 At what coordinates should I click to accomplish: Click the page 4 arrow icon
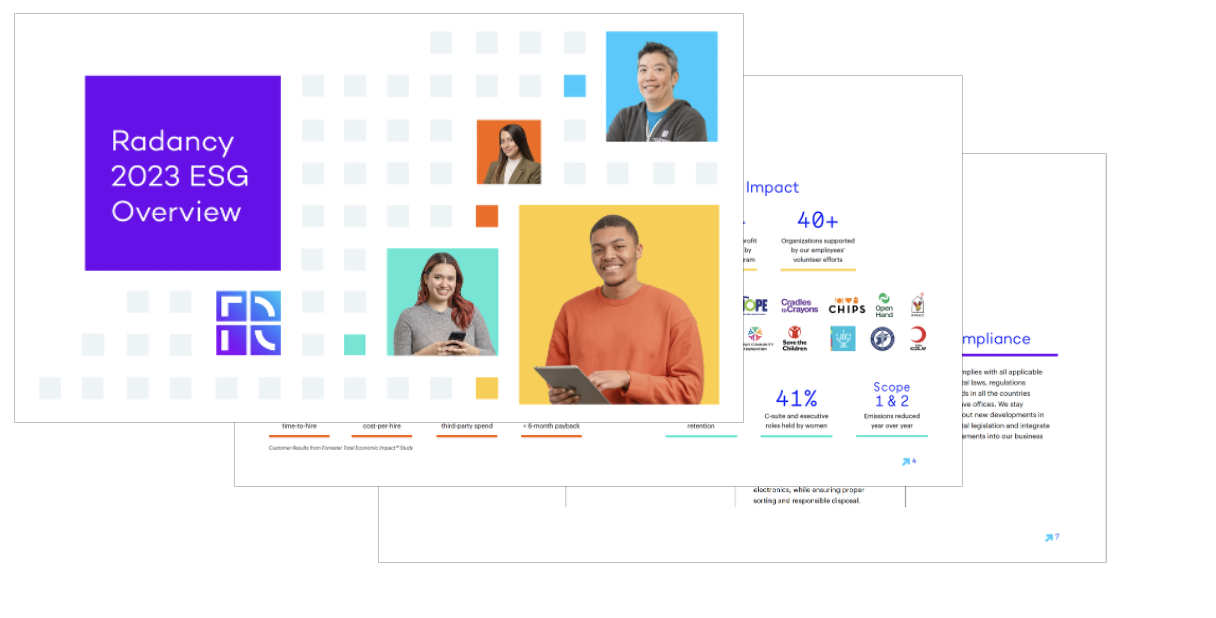click(x=908, y=461)
